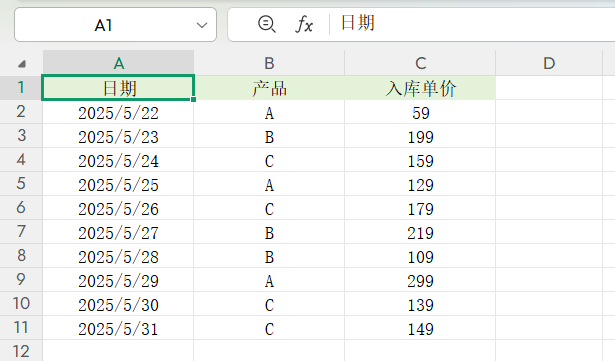The image size is (615, 361).
Task: Click the select-all corner triangle
Action: 22,64
